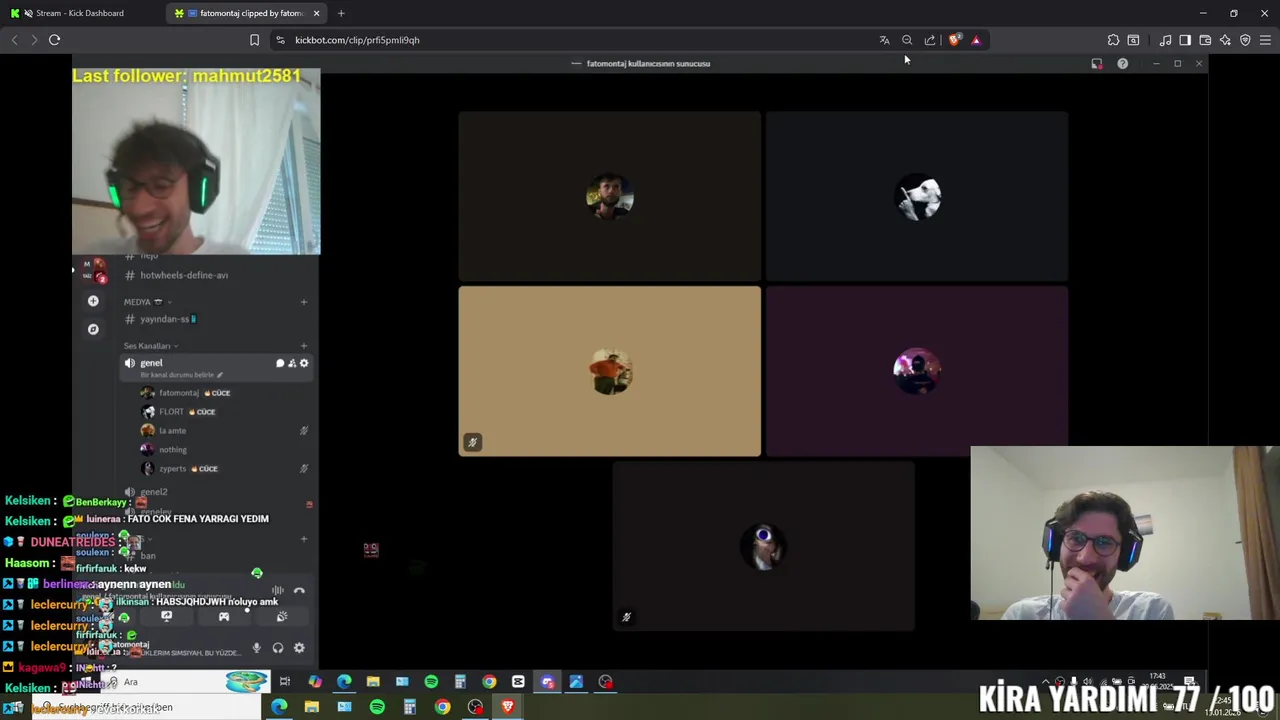This screenshot has height=720, width=1280.
Task: Open chat for genel voice channel
Action: (280, 363)
